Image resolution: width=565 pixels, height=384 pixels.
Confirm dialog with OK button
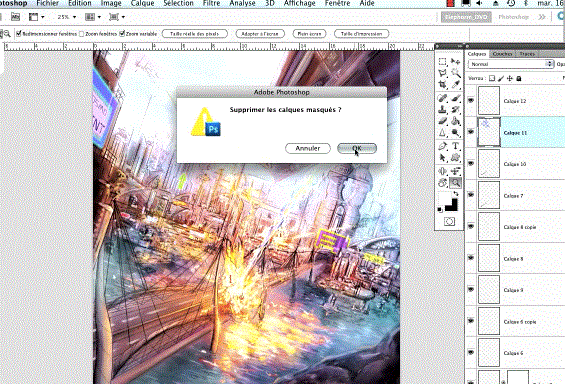[357, 148]
